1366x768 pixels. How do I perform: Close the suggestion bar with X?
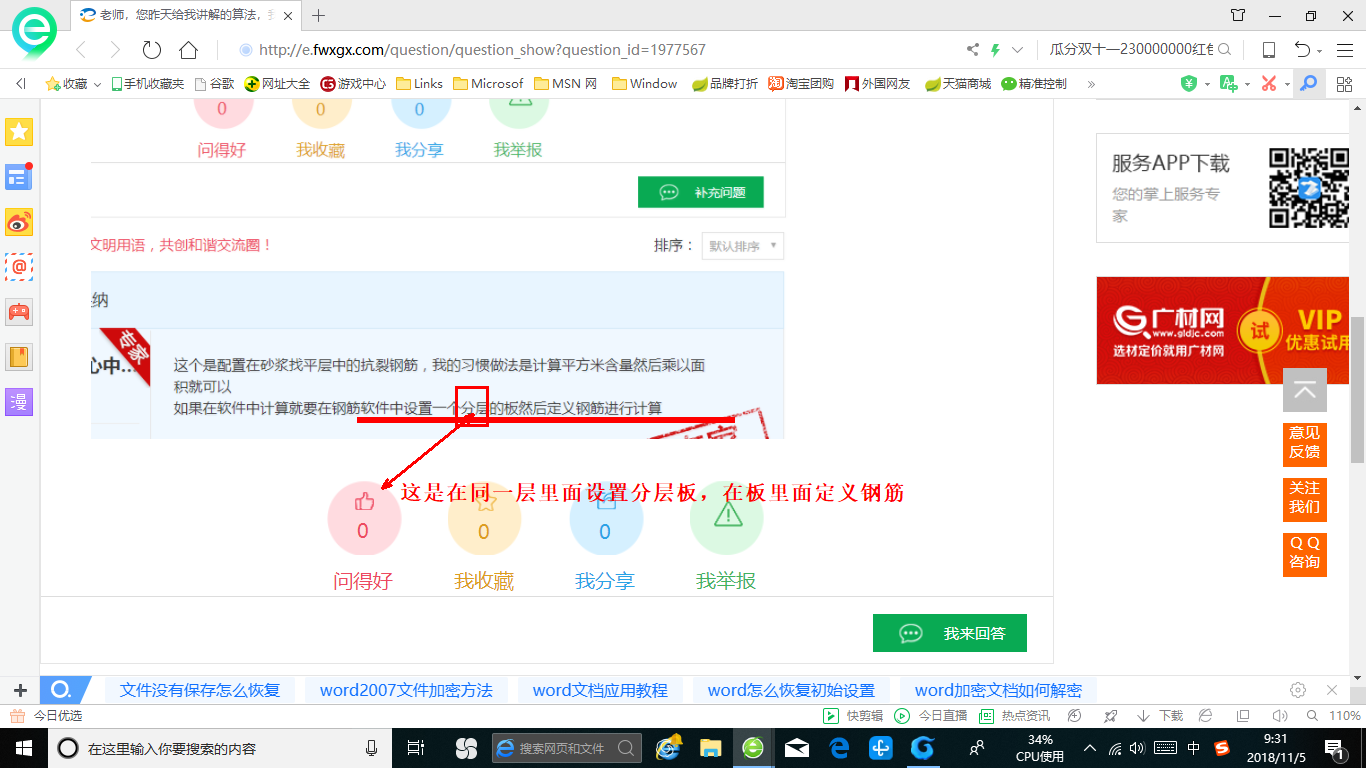pos(1332,690)
